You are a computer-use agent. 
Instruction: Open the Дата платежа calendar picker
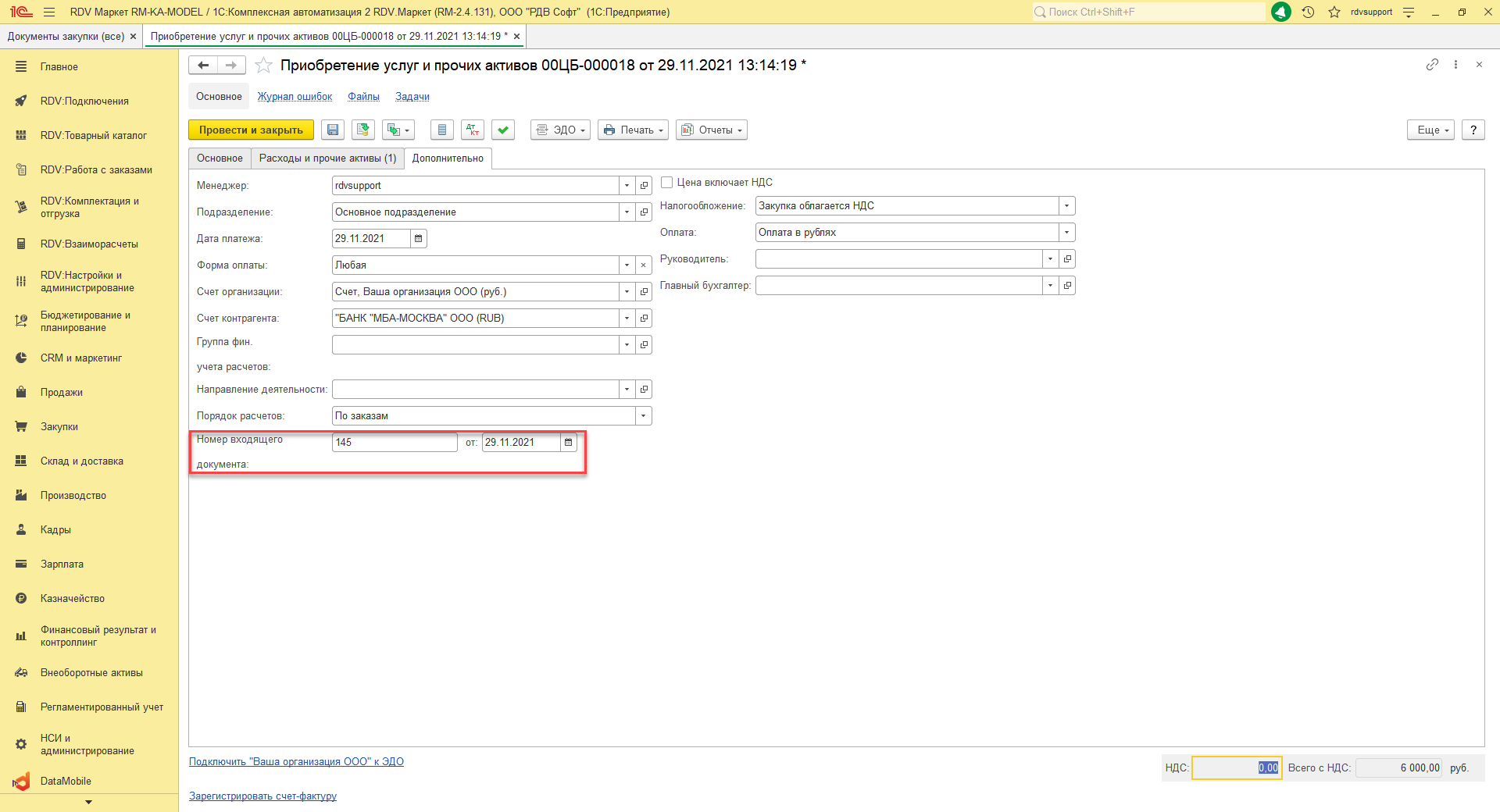point(419,239)
